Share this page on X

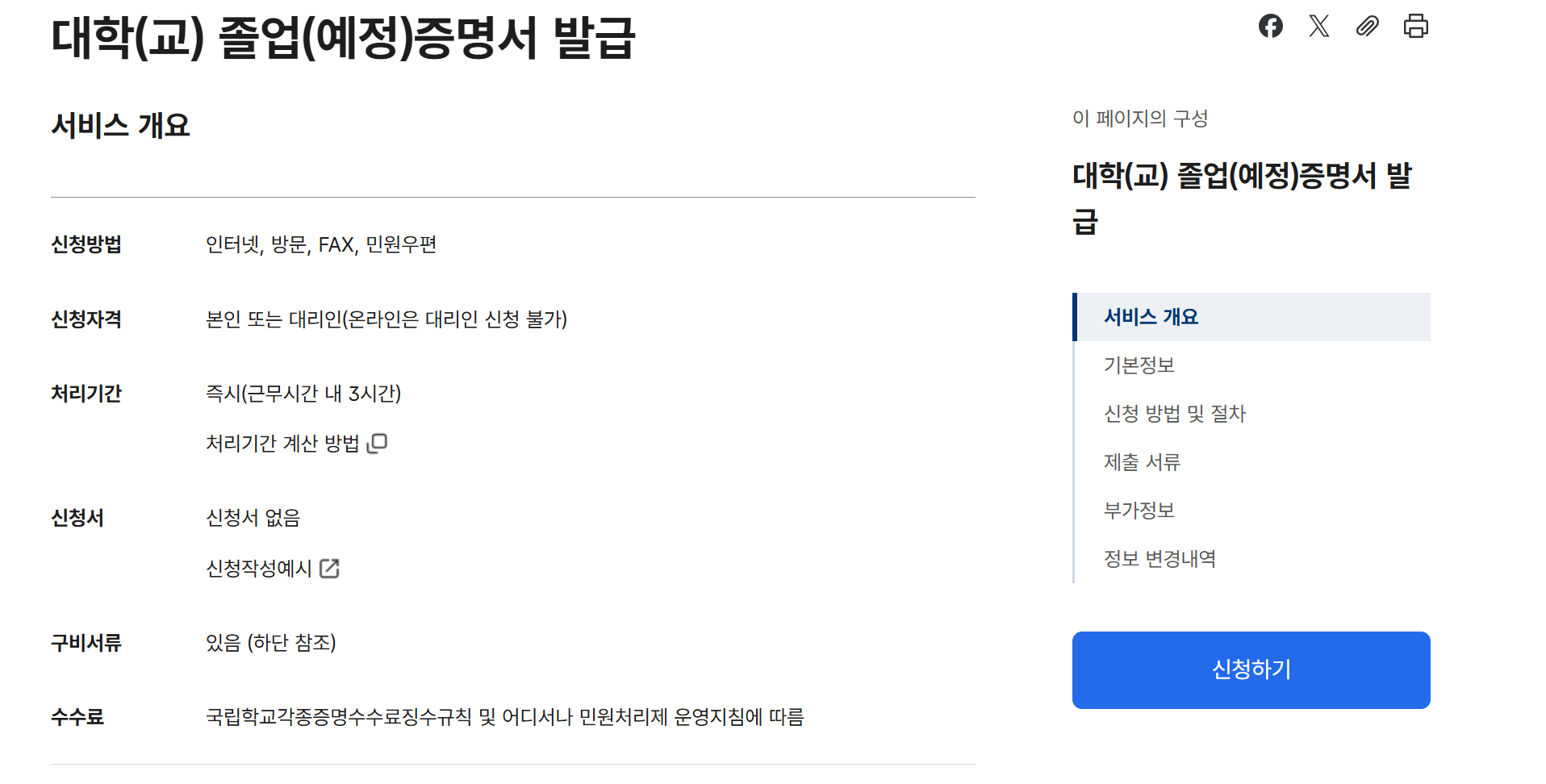pyautogui.click(x=1320, y=27)
